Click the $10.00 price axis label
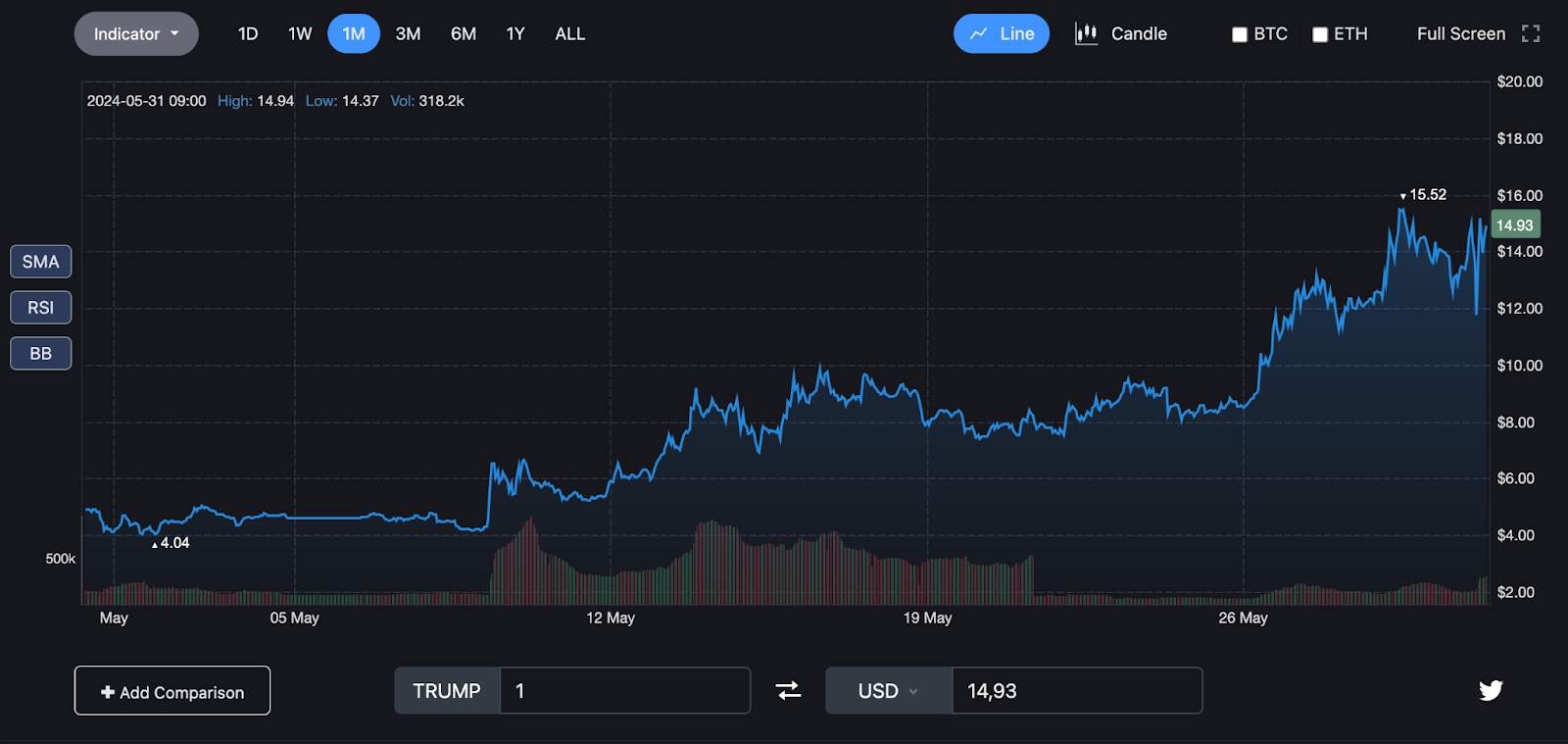The height and width of the screenshot is (744, 1568). click(x=1520, y=366)
